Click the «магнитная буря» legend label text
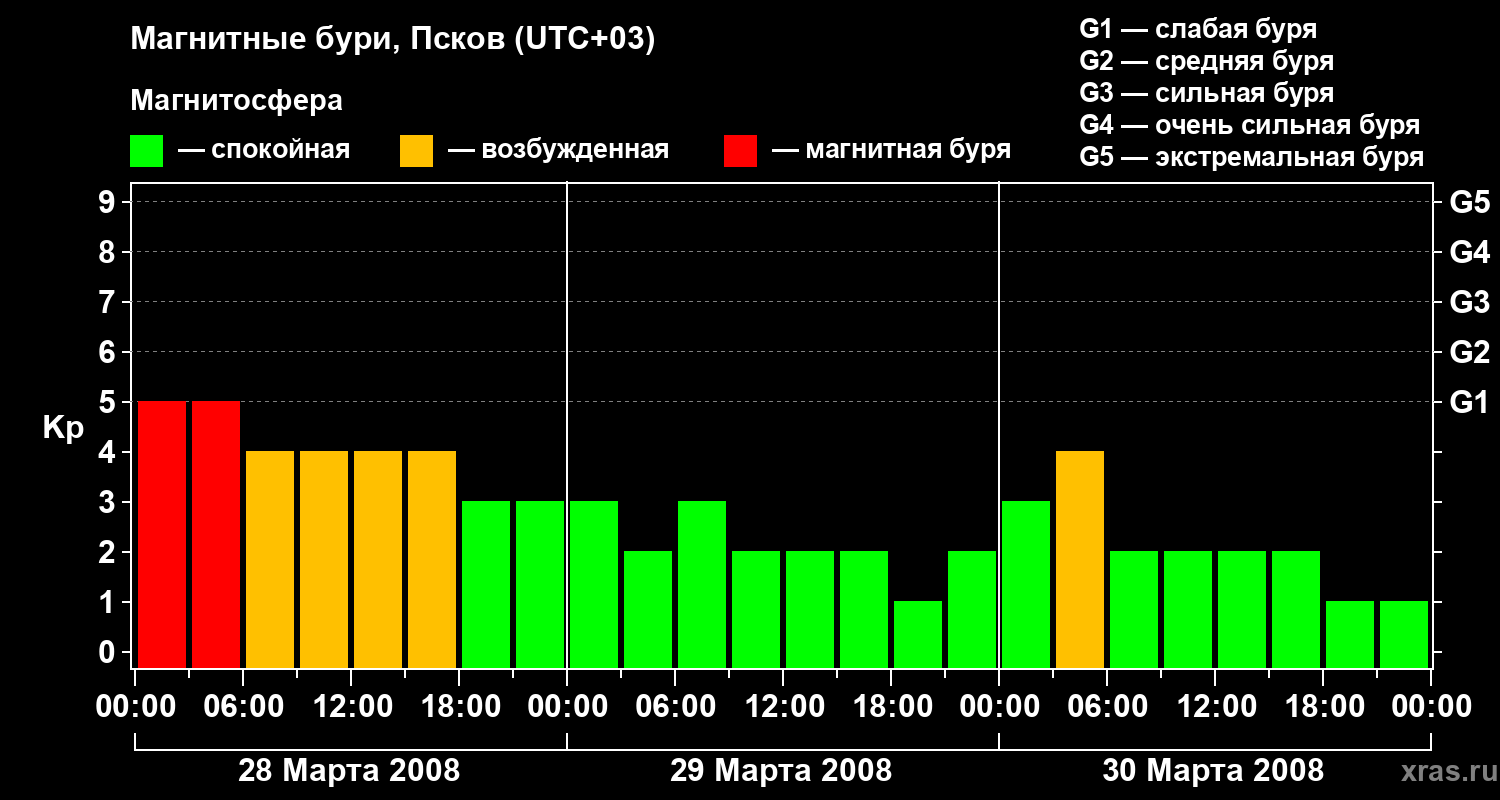Image resolution: width=1500 pixels, height=800 pixels. coord(908,150)
